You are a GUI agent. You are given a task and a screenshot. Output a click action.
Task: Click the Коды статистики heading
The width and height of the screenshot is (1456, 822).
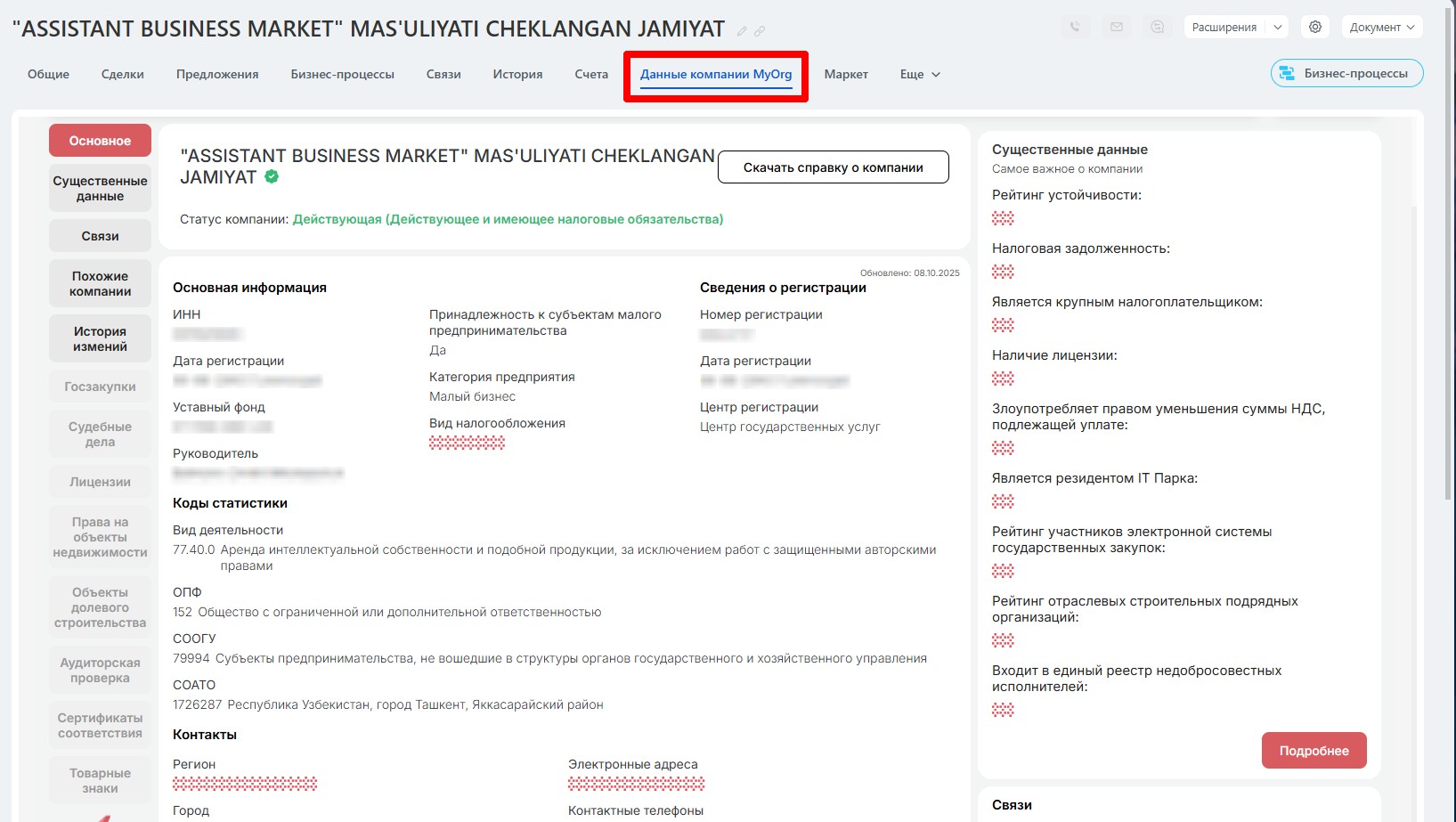(230, 503)
